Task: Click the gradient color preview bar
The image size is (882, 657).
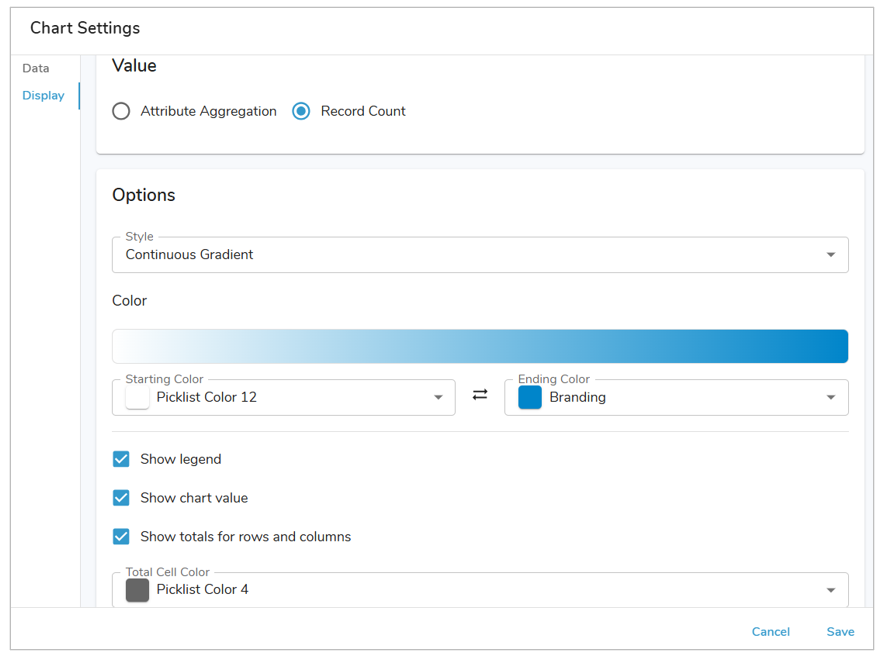Action: pos(480,346)
